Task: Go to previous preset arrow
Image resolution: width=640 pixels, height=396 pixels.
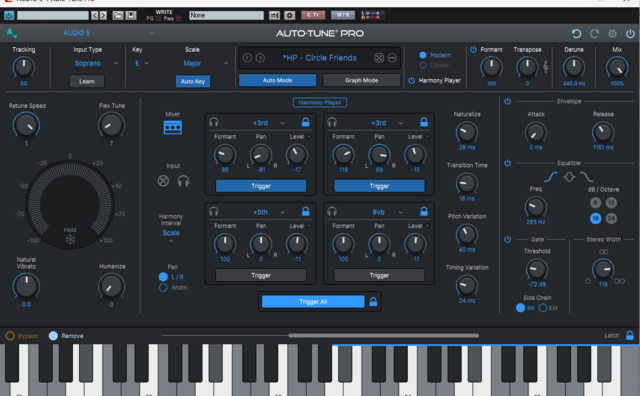Action: (x=247, y=58)
